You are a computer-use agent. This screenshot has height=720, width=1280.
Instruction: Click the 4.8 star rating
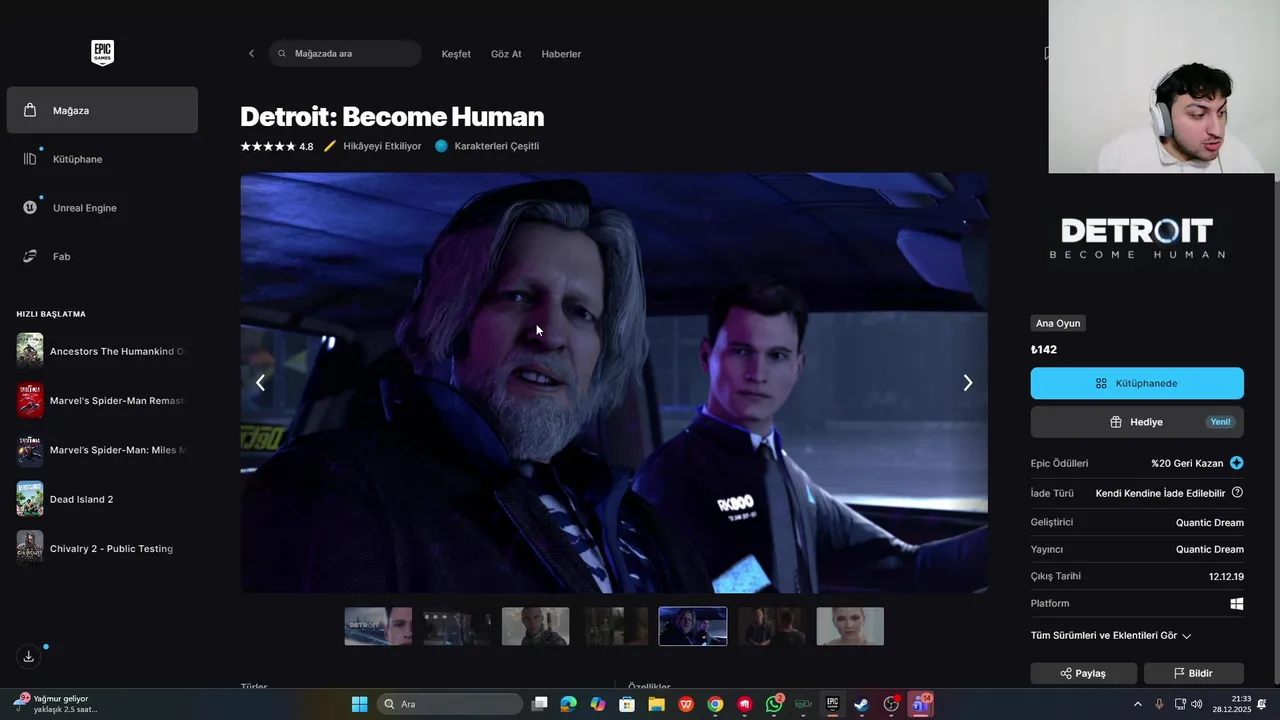277,146
